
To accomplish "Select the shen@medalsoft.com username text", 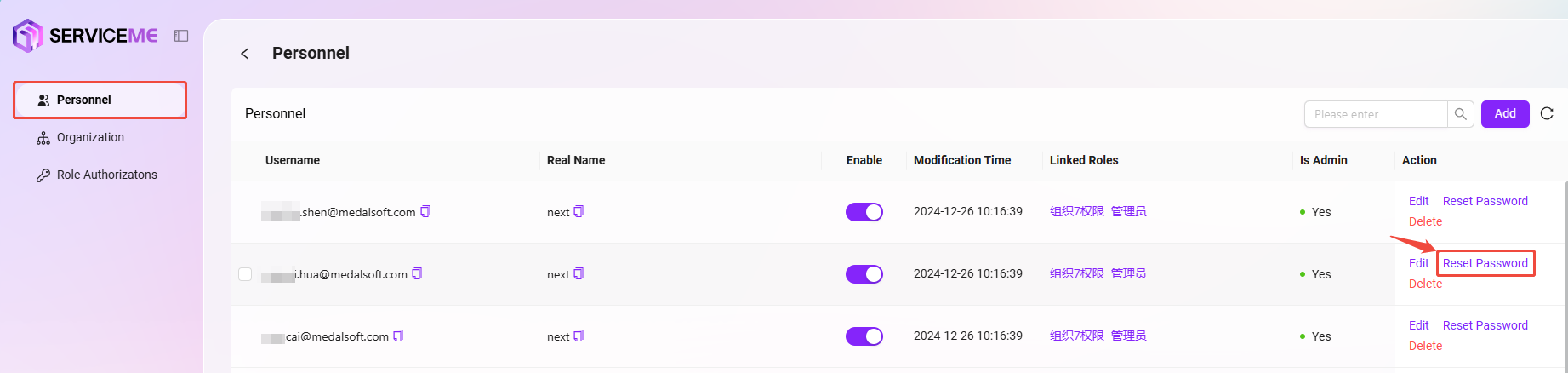I will [339, 212].
